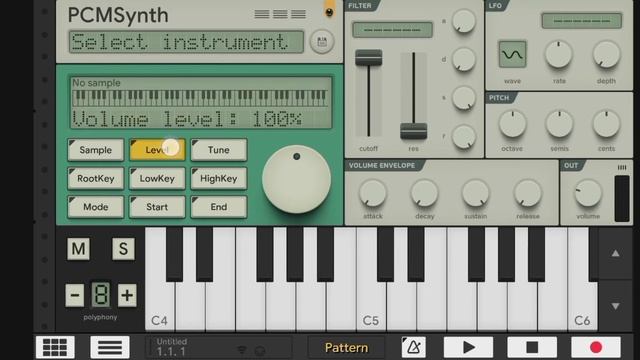Open the filter type display dropdown
The width and height of the screenshot is (640, 360).
click(392, 30)
